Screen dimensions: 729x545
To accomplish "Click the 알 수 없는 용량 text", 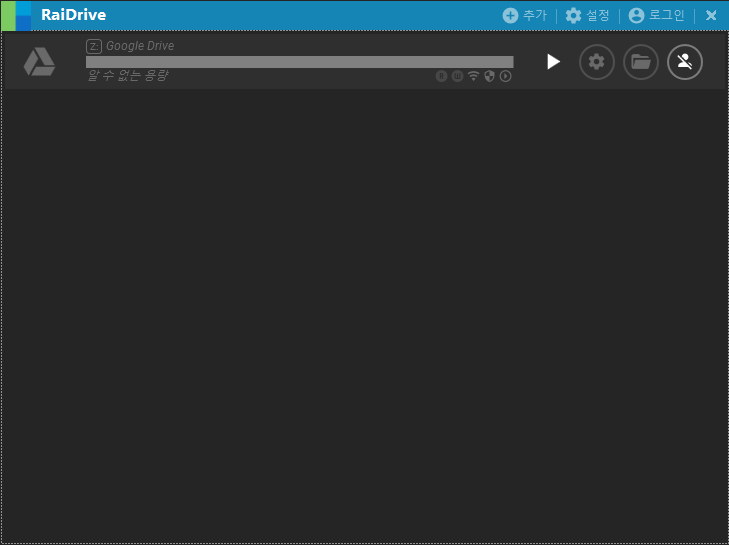I will coord(127,75).
